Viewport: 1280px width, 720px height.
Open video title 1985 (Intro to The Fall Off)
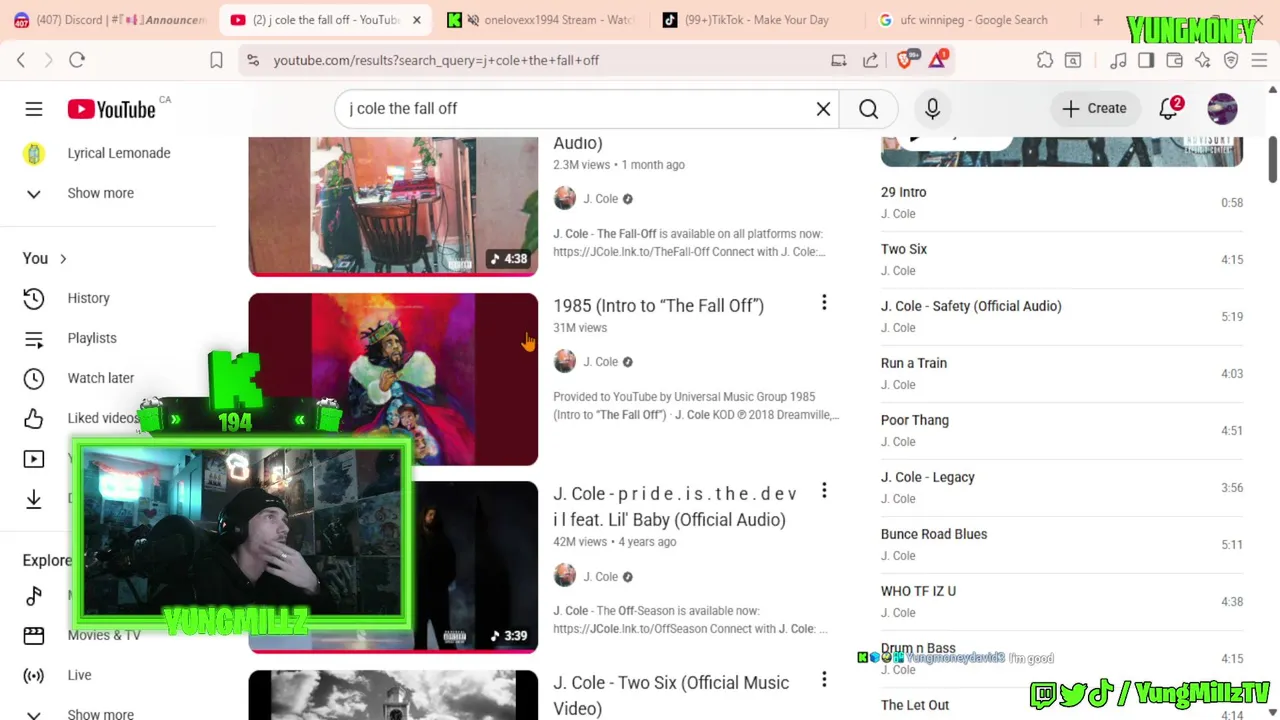pos(658,306)
